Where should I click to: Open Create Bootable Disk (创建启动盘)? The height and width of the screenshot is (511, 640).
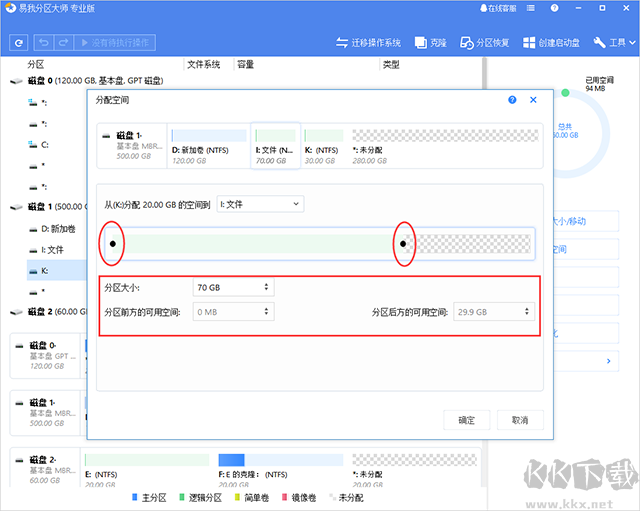point(551,42)
